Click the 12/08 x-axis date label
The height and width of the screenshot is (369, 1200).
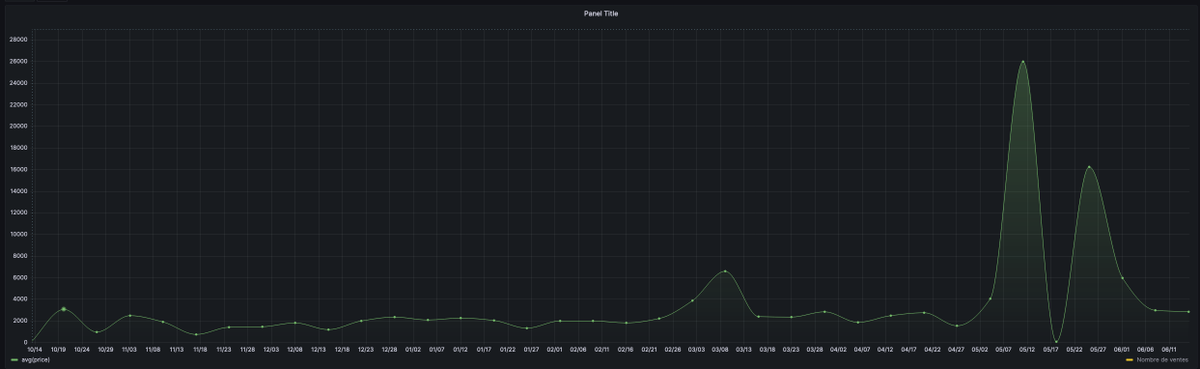point(295,350)
